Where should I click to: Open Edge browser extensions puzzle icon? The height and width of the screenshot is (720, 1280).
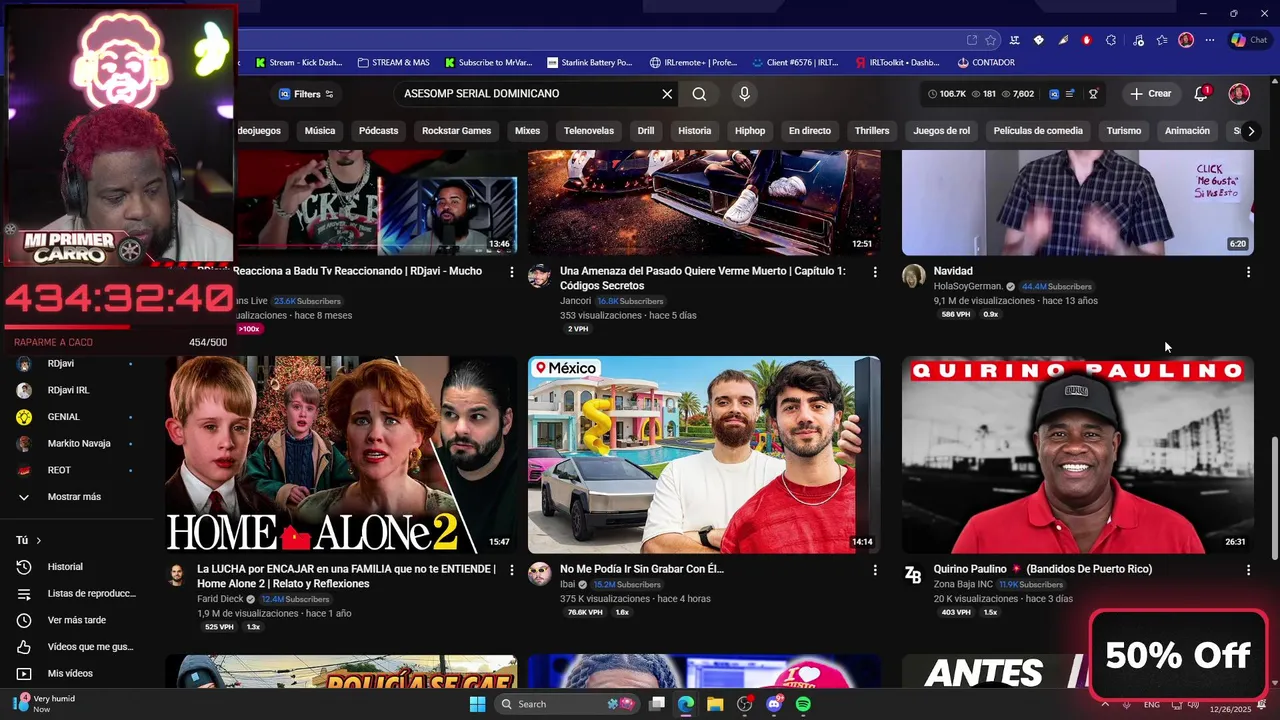click(1111, 40)
